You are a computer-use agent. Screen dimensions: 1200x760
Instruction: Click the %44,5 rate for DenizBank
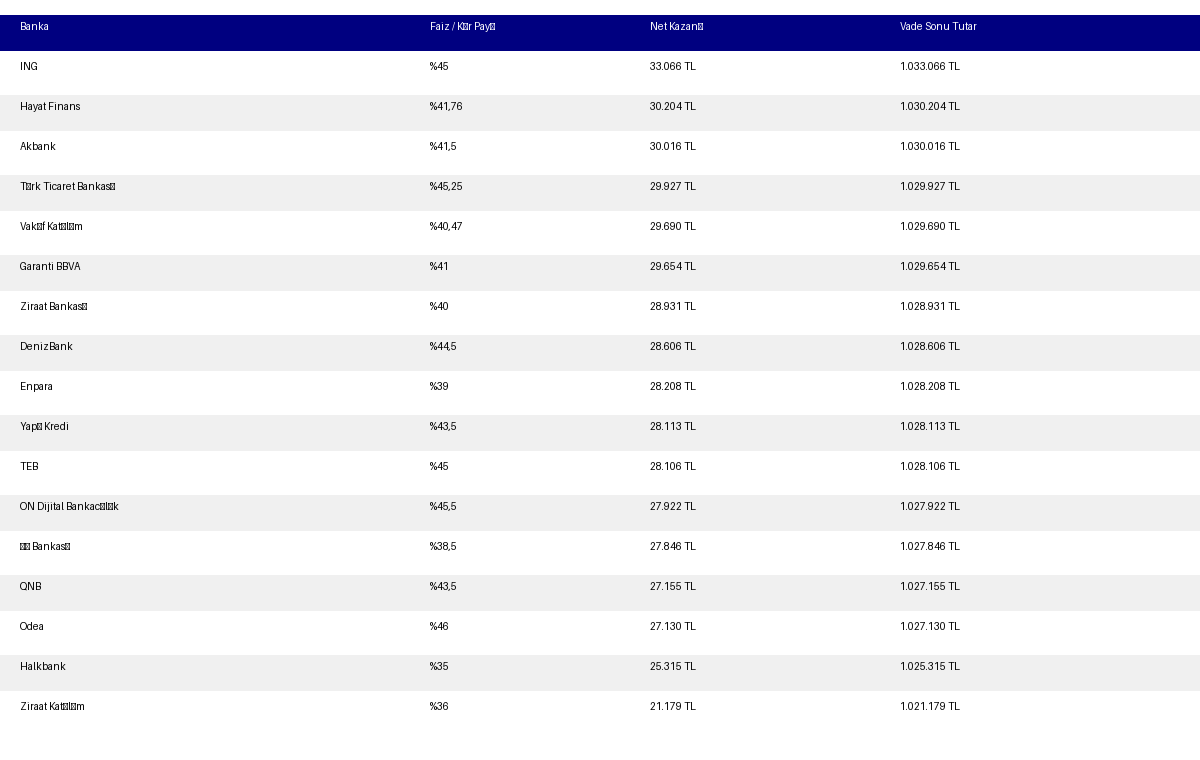[443, 347]
